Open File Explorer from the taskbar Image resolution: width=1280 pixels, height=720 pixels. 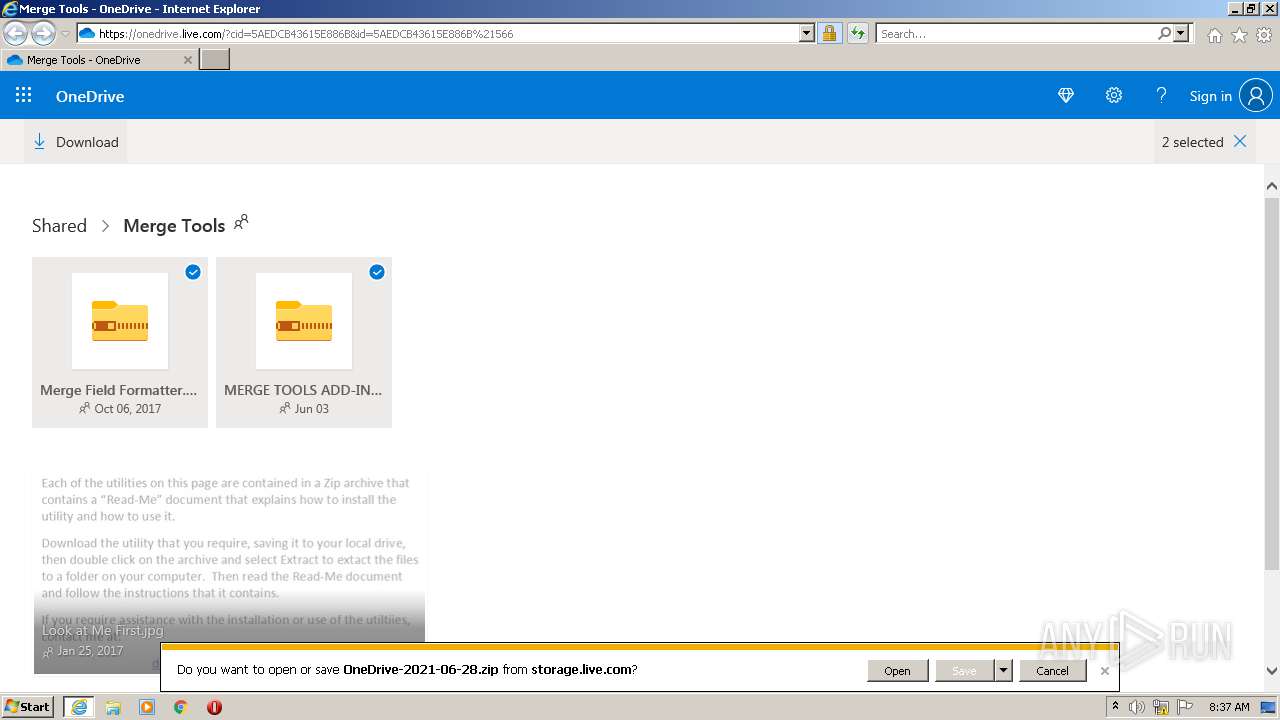point(113,707)
